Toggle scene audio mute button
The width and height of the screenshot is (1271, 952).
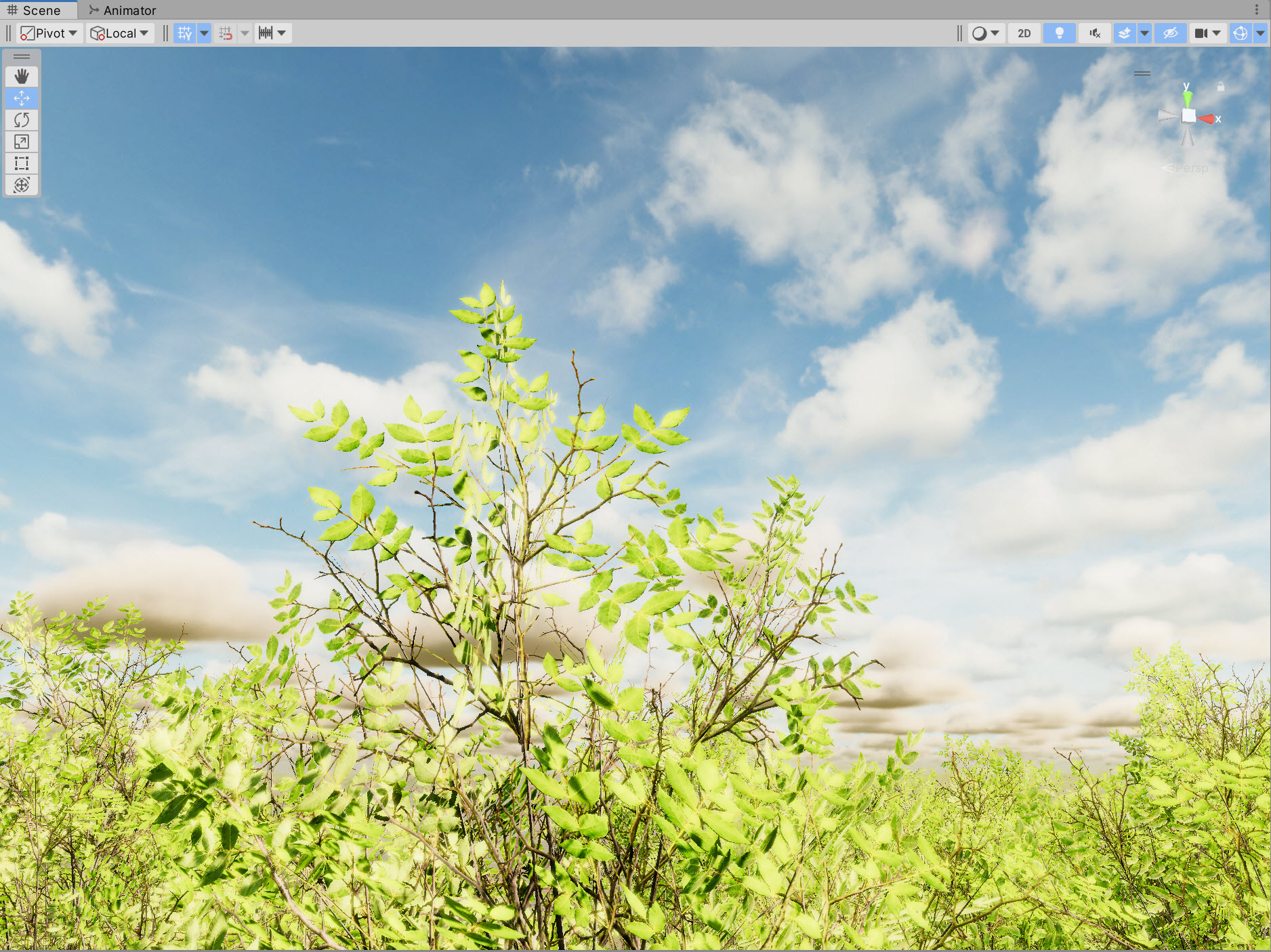(x=1094, y=33)
